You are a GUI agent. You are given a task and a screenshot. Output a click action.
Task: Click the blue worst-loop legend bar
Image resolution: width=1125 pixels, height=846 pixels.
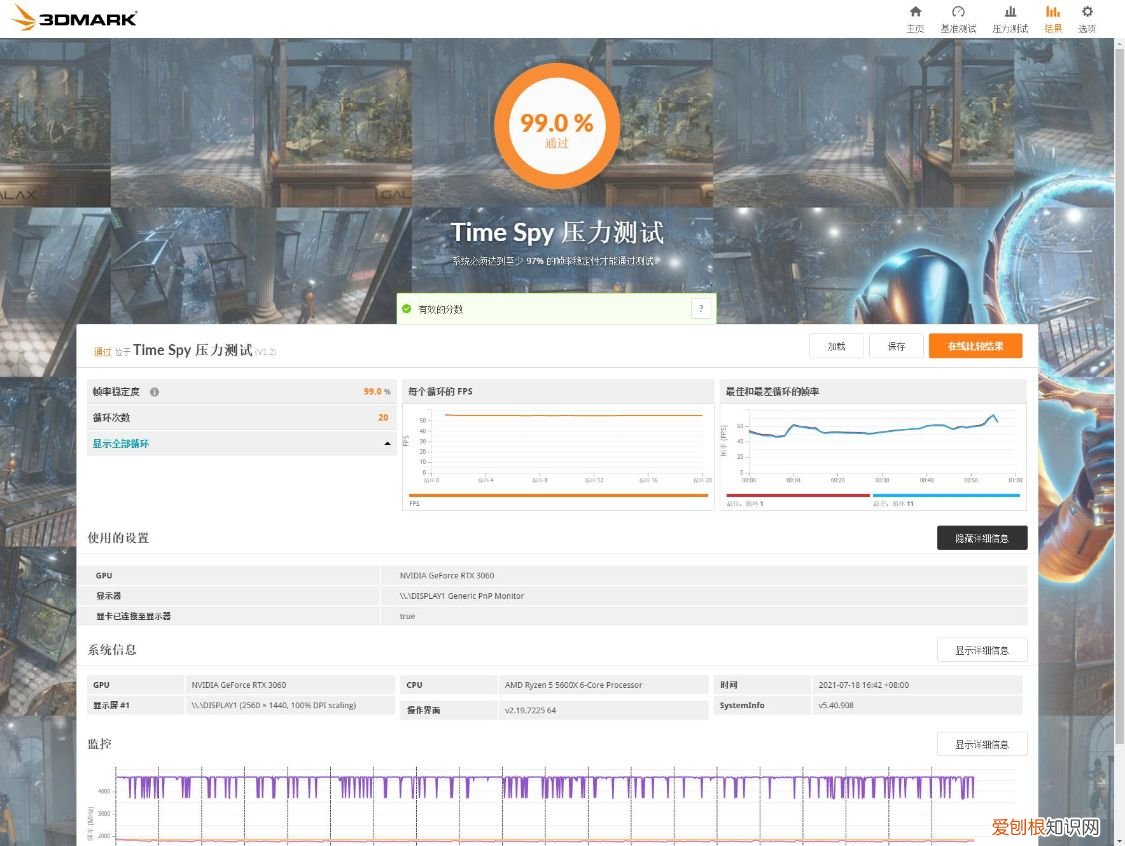(x=946, y=495)
